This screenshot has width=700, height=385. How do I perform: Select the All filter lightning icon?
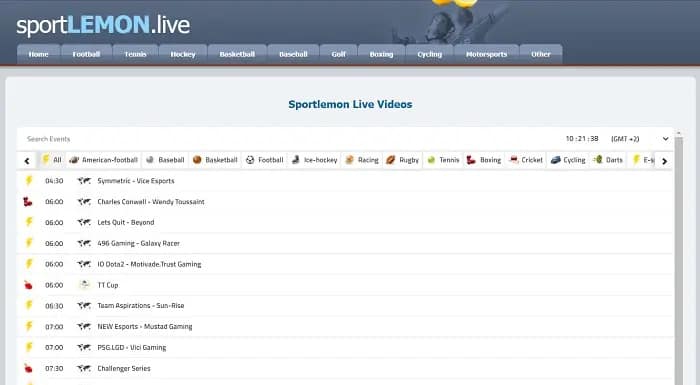(x=46, y=159)
